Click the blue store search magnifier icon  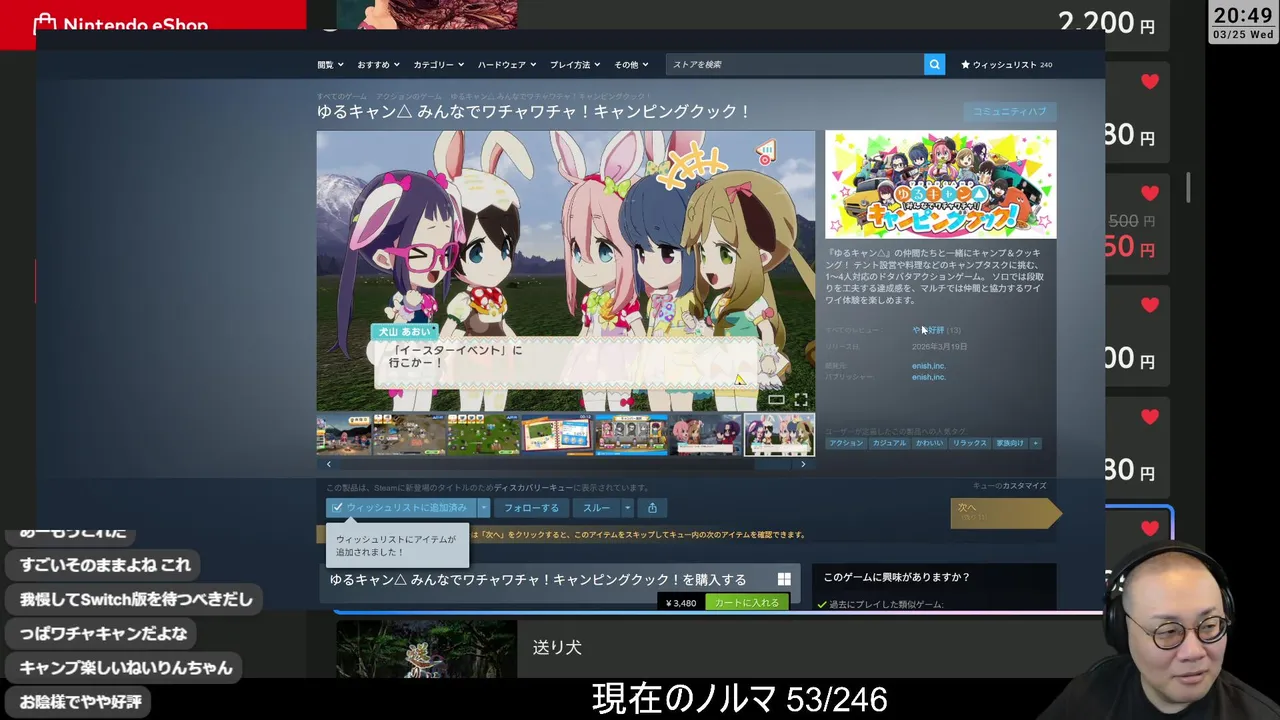(x=934, y=64)
